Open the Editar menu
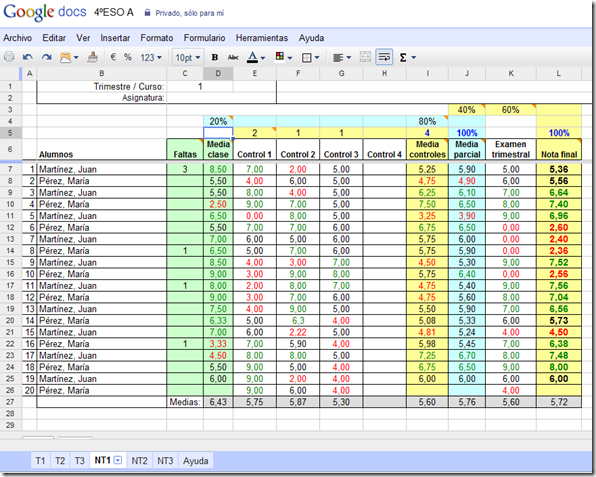Image resolution: width=596 pixels, height=477 pixels. (x=54, y=38)
